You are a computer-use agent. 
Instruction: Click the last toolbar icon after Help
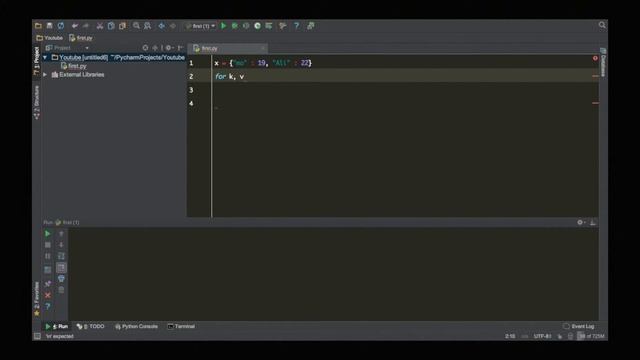coord(311,26)
